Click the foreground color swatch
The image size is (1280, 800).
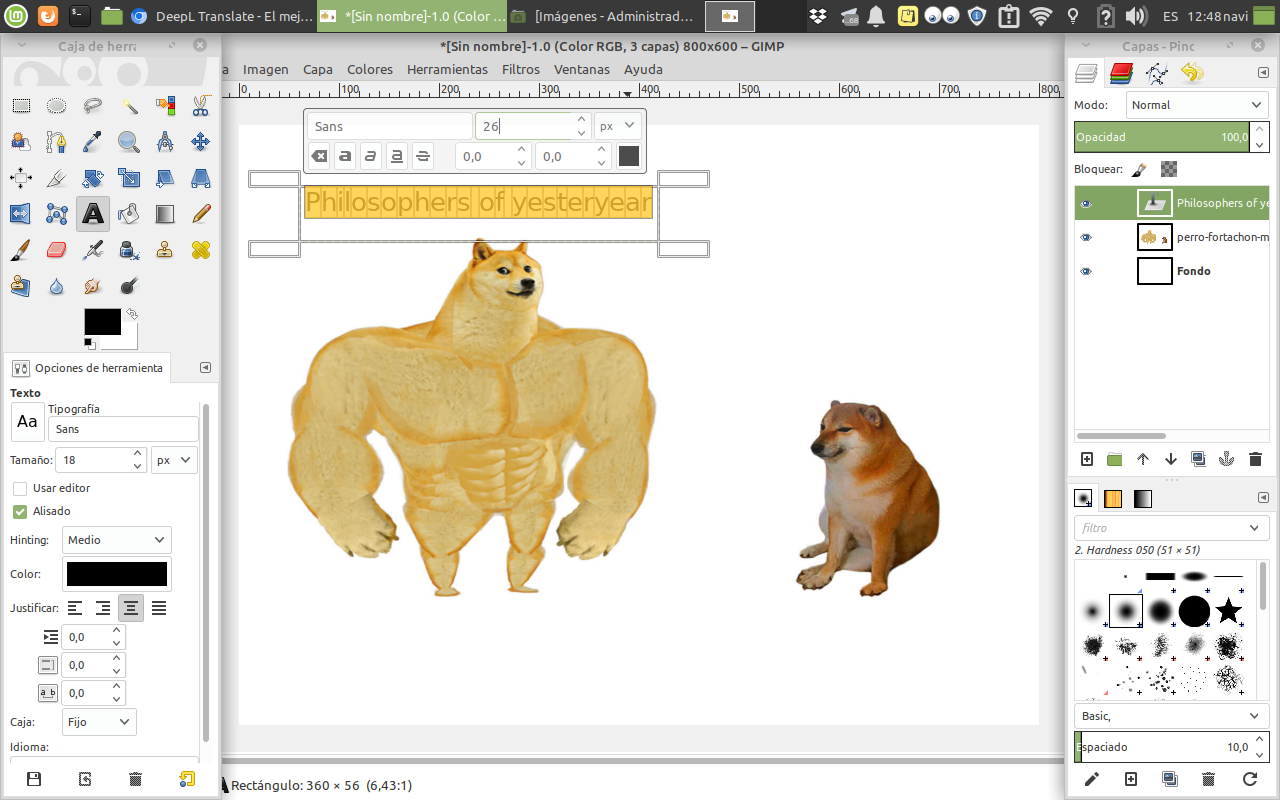(102, 322)
